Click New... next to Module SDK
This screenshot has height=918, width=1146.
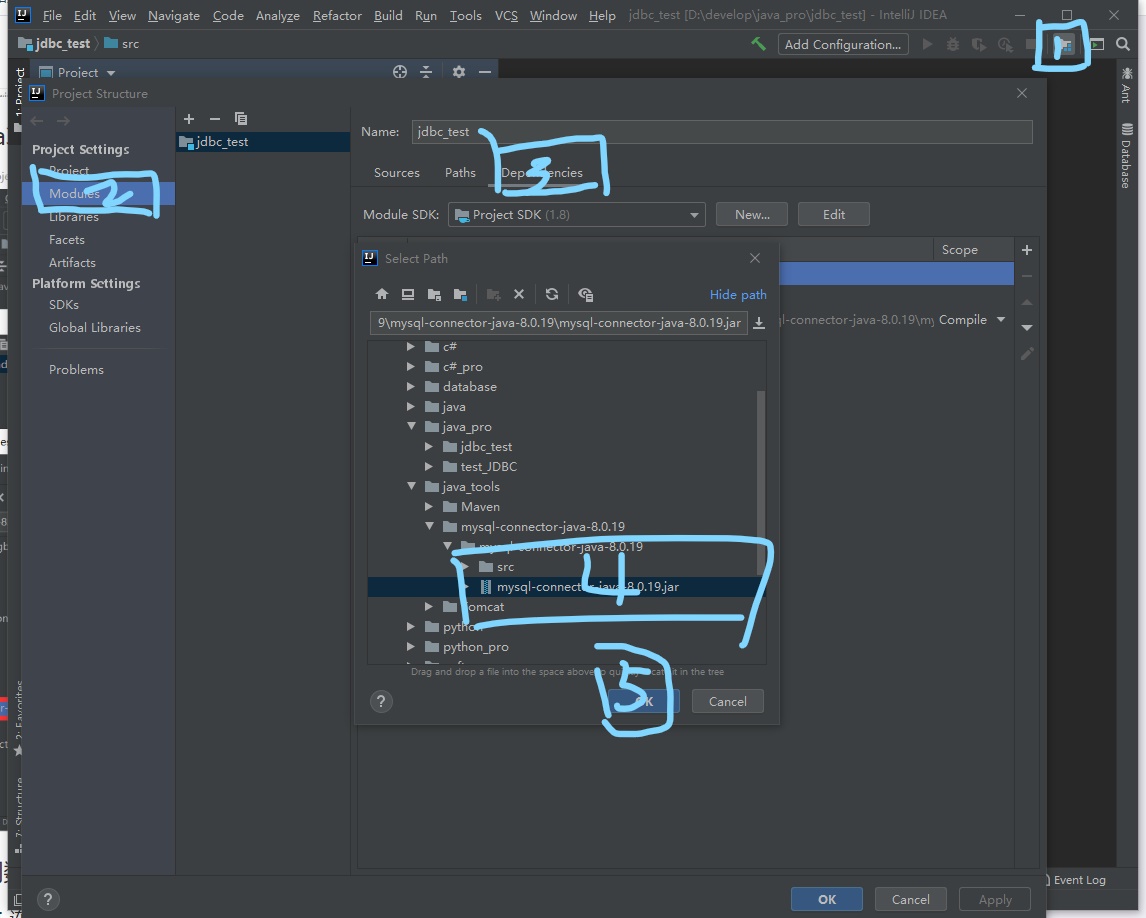[x=752, y=215]
